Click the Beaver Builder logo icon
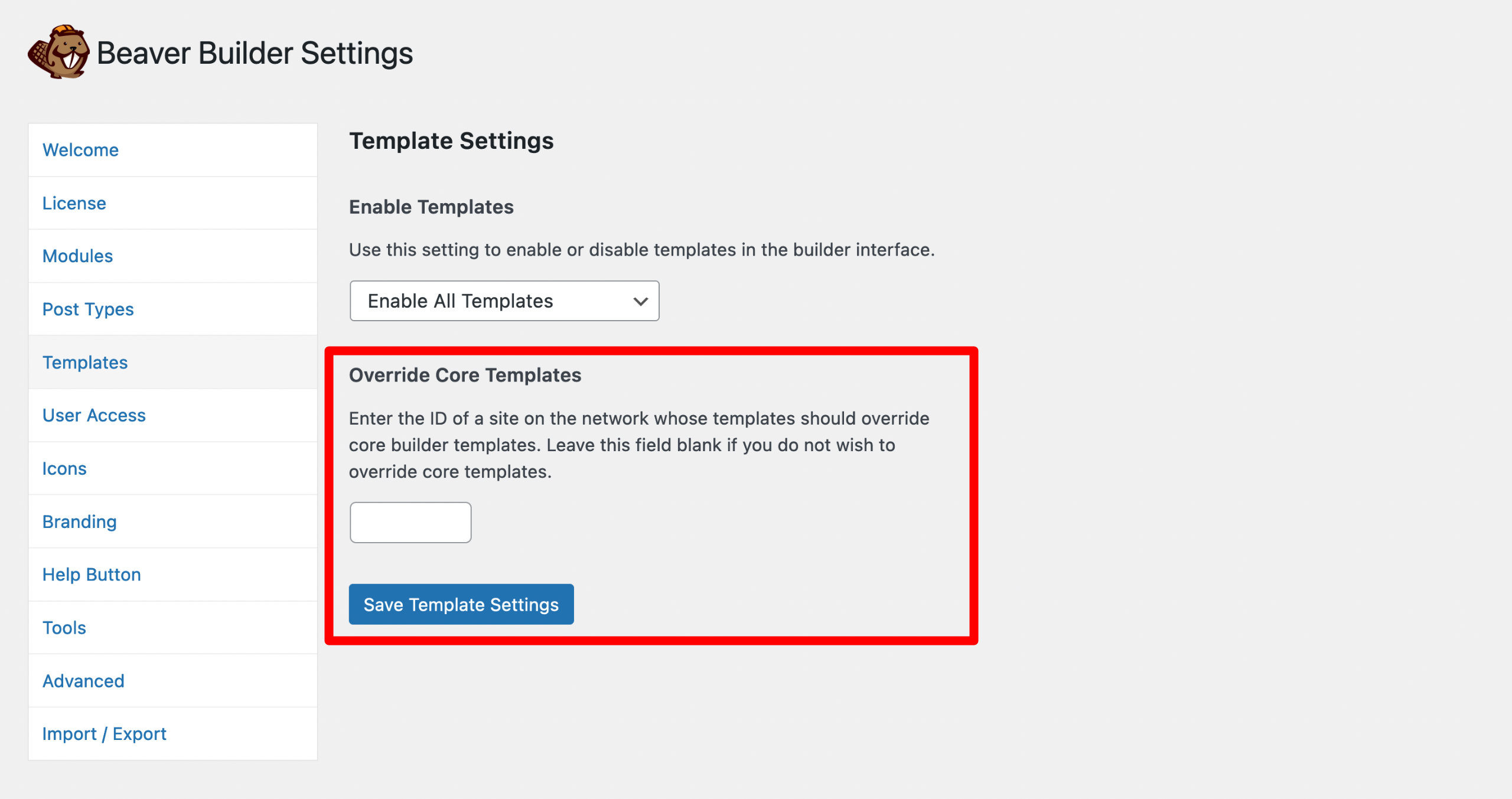This screenshot has width=1512, height=799. 59,52
